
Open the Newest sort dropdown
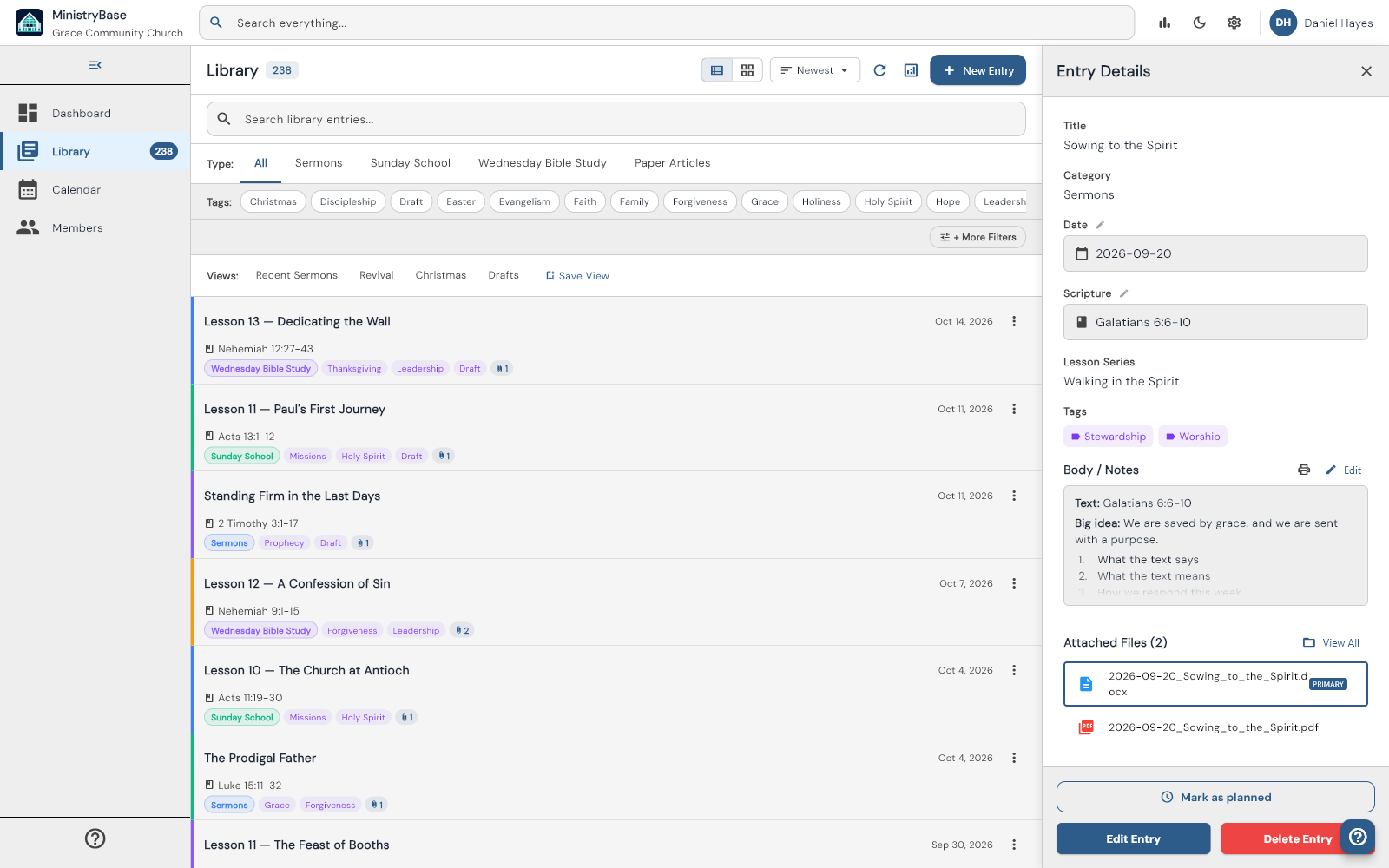click(814, 70)
